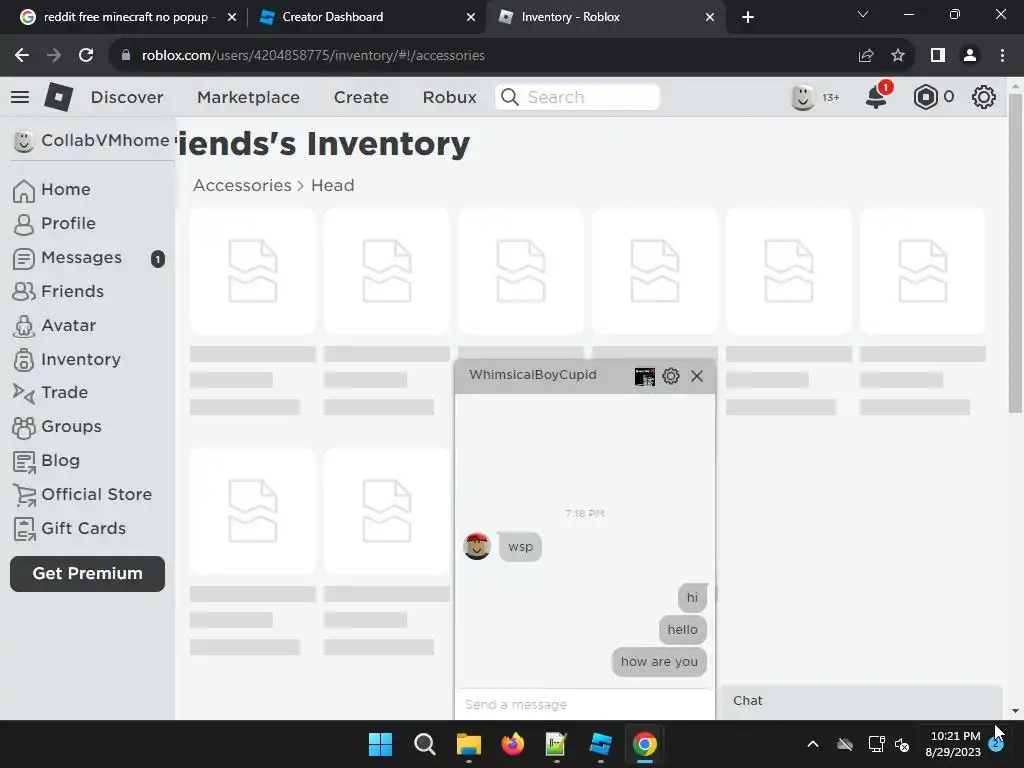Click the 'how are you' chat message
Viewport: 1024px width, 768px height.
click(x=659, y=662)
